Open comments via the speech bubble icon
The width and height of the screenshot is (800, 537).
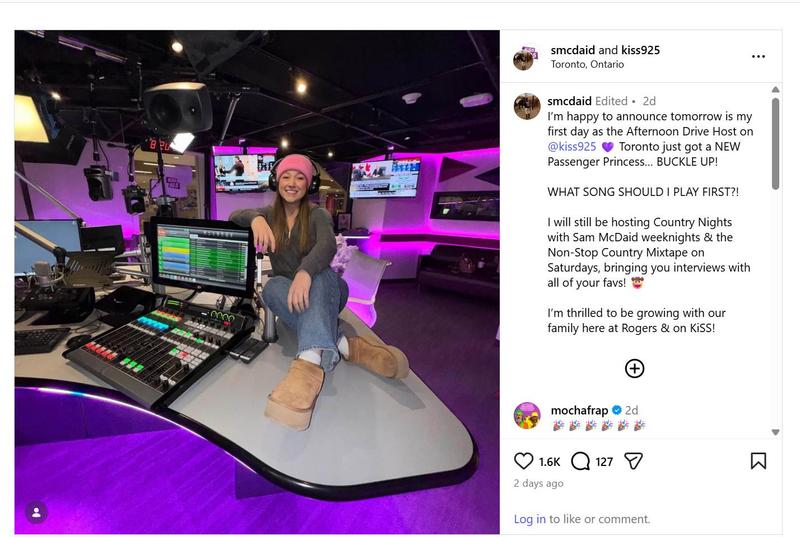click(x=580, y=461)
